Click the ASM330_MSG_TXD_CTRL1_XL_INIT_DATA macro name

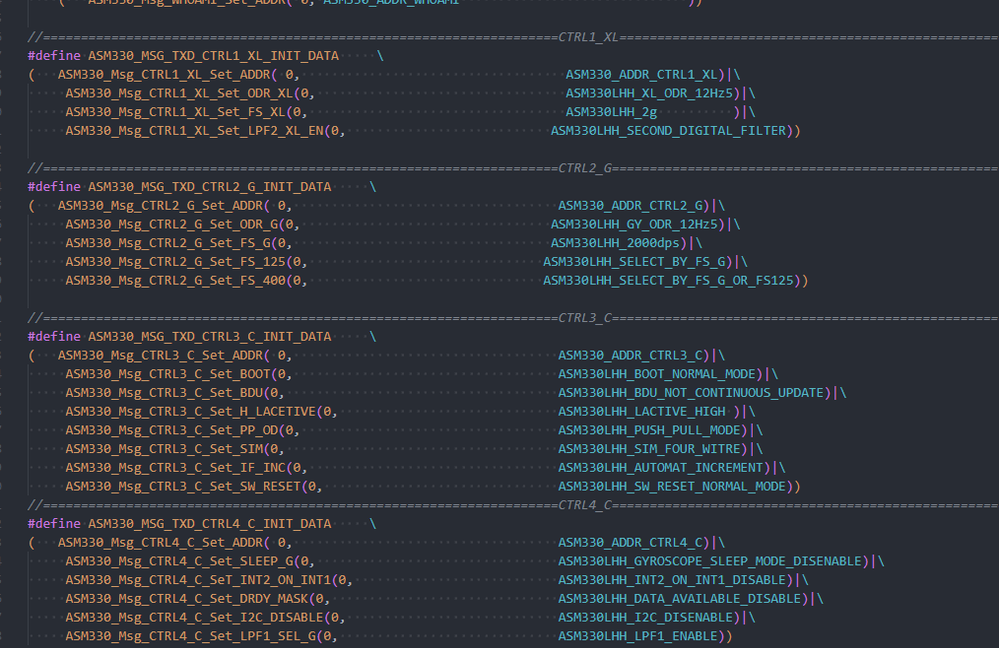coord(213,55)
